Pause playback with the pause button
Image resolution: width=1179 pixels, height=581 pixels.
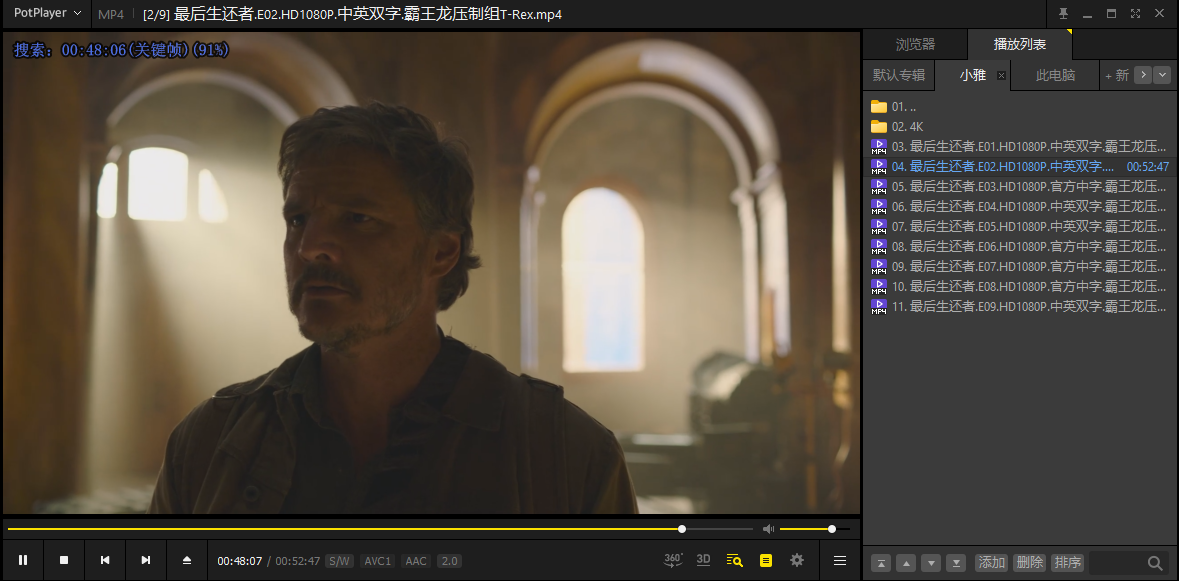23,560
